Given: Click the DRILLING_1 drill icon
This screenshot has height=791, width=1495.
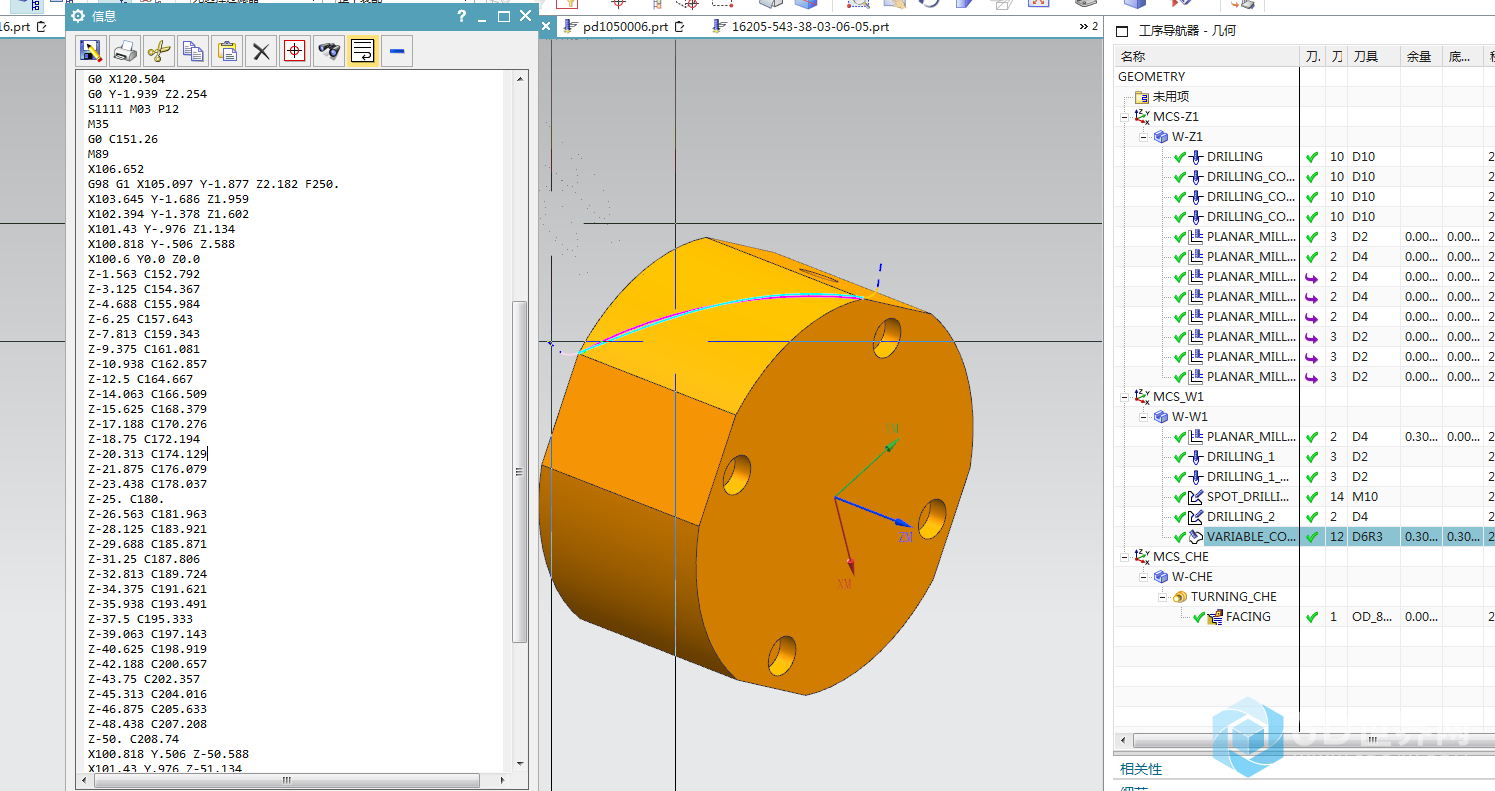Looking at the screenshot, I should 1196,457.
